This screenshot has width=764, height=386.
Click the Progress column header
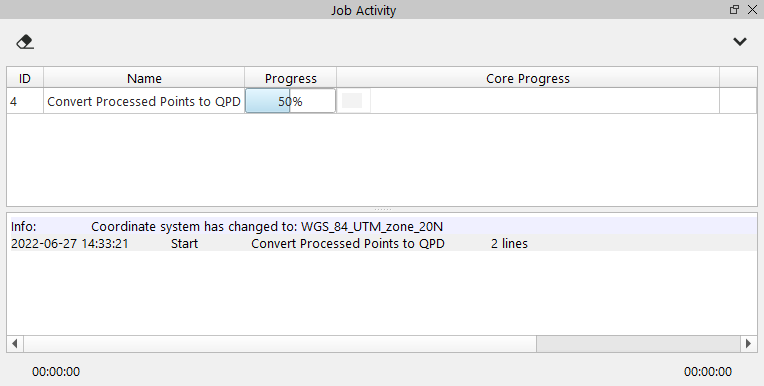(290, 78)
